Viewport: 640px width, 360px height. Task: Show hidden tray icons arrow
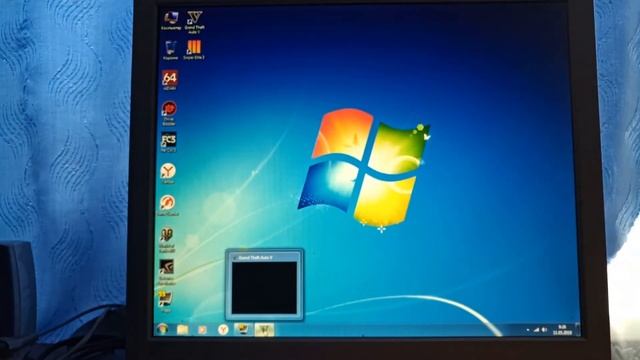pyautogui.click(x=527, y=330)
